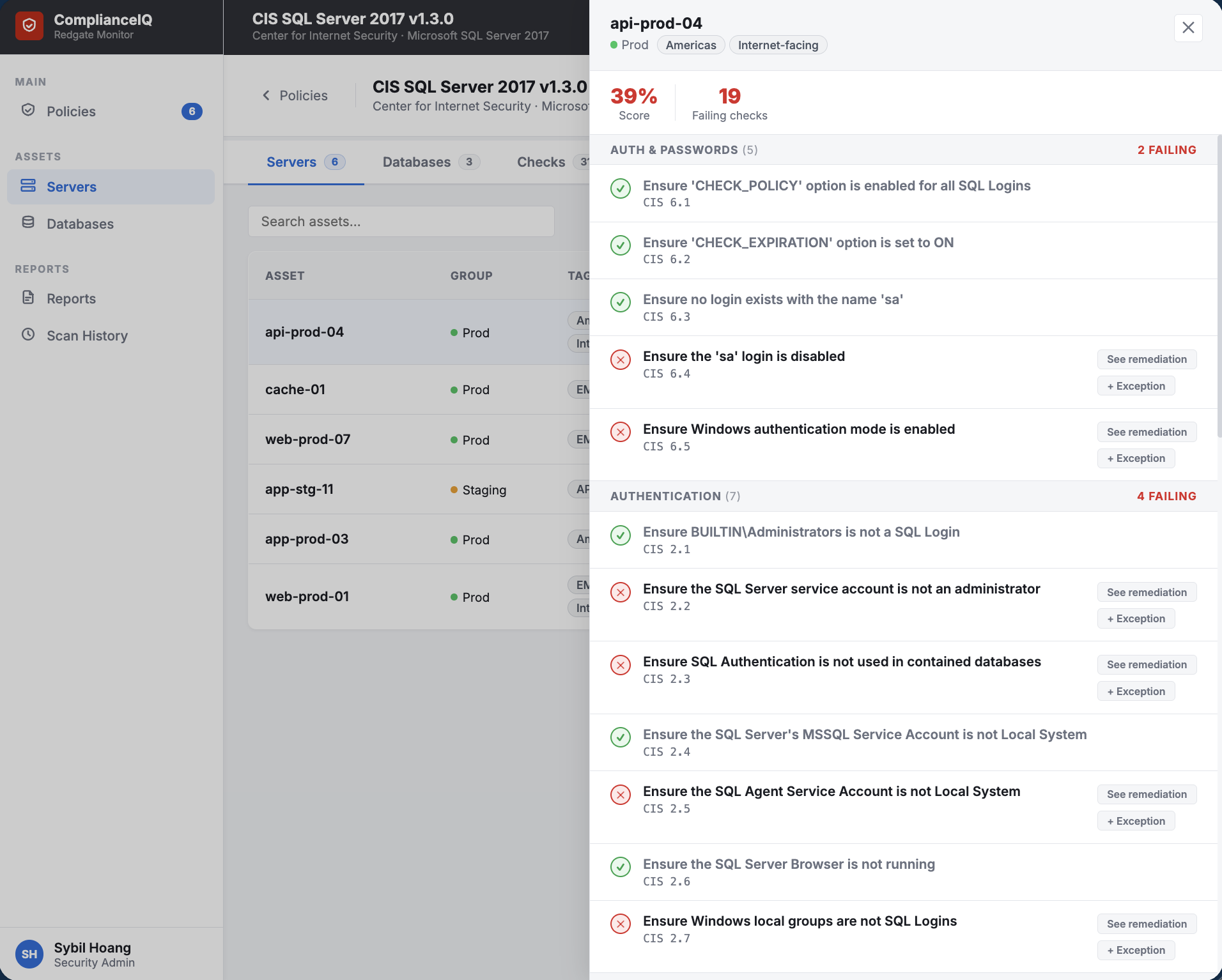The height and width of the screenshot is (980, 1222).
Task: Click the Policies shield icon in the sidebar
Action: coord(29,110)
